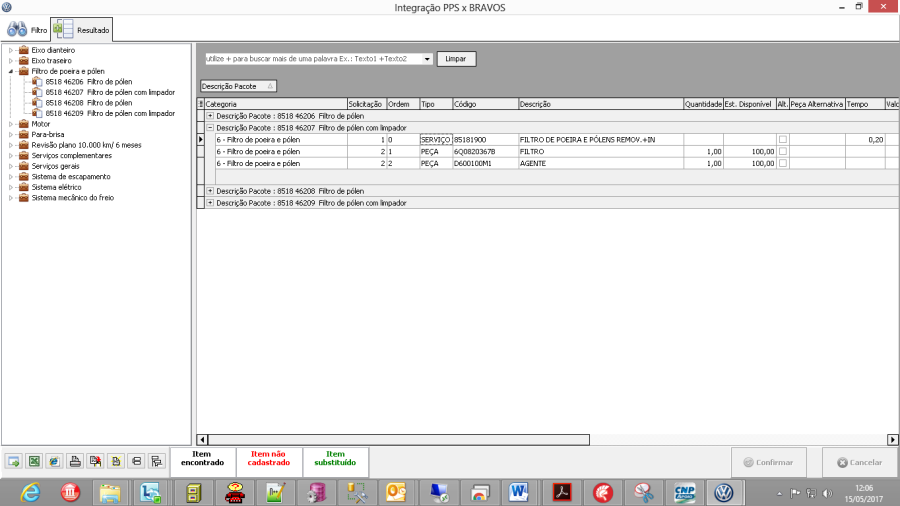Open Internet Explorer from the taskbar
The width and height of the screenshot is (900, 506).
coord(30,493)
